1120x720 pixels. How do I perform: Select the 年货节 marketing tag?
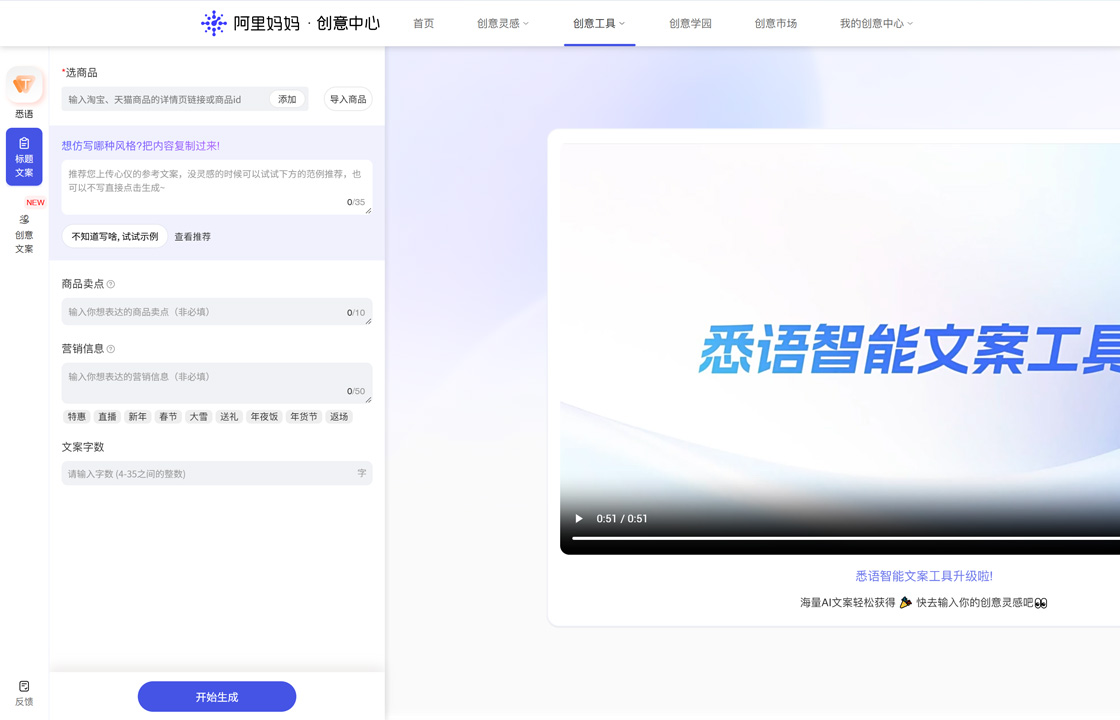tap(304, 416)
